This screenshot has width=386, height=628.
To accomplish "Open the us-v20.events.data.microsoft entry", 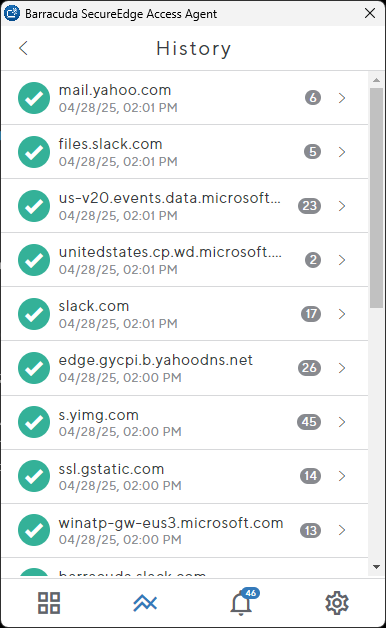I will 184,206.
